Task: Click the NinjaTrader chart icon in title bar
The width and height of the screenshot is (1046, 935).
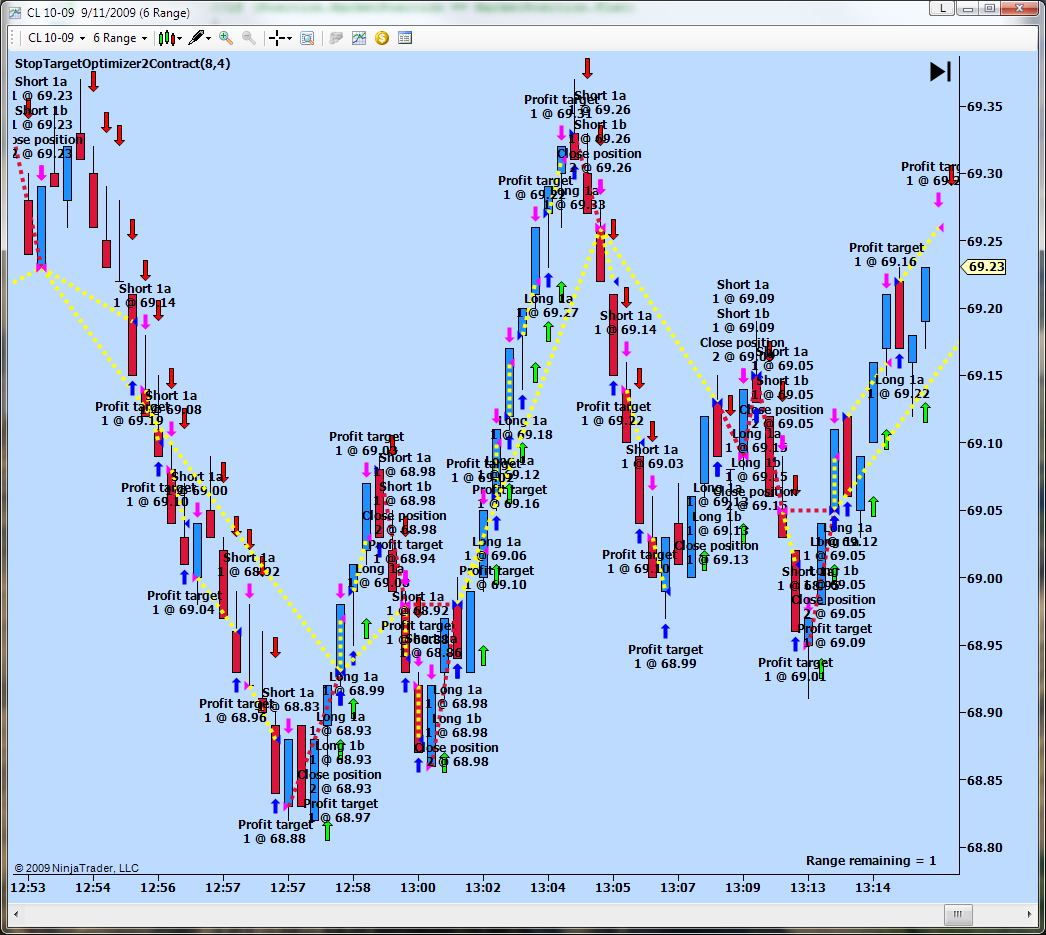Action: [15, 13]
